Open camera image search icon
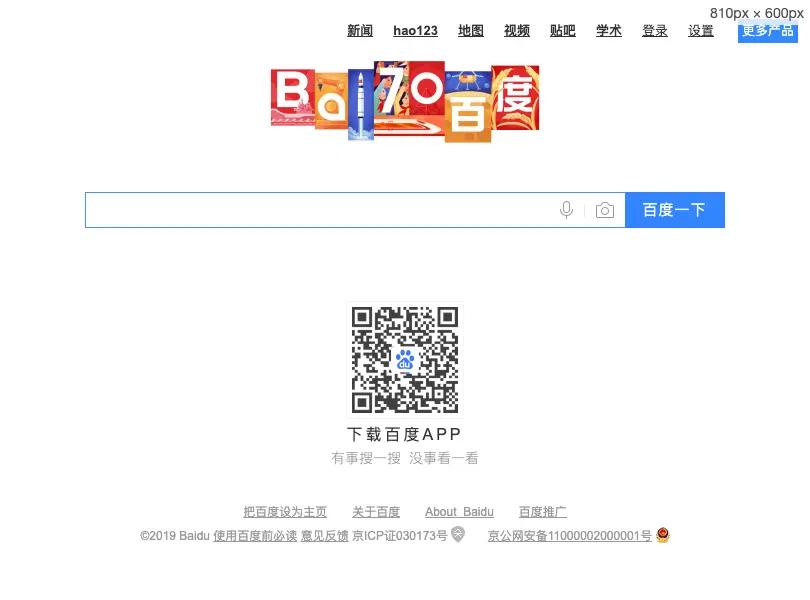Image resolution: width=810 pixels, height=600 pixels. [x=604, y=210]
